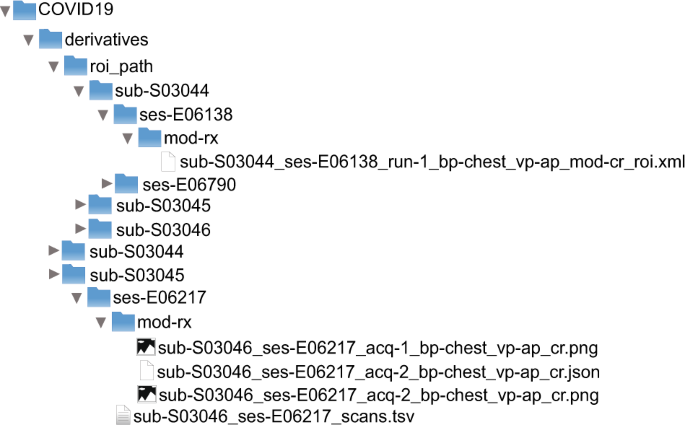Image resolution: width=685 pixels, height=425 pixels.
Task: Click the ses-E06790 folder icon
Action: (x=127, y=182)
